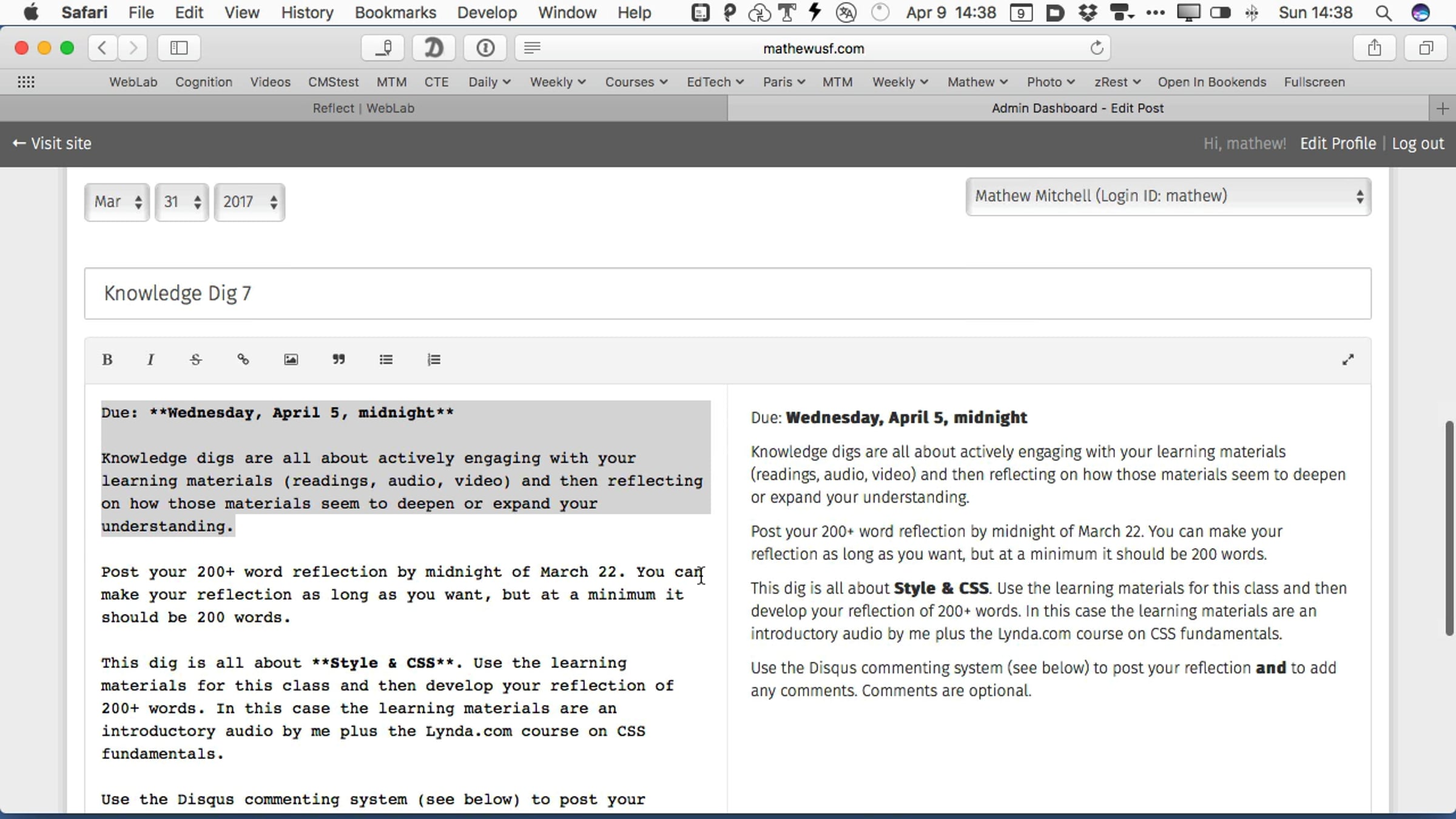Screen dimensions: 1456x819
Task: Toggle bold formatting in editor toolbar
Action: click(107, 360)
